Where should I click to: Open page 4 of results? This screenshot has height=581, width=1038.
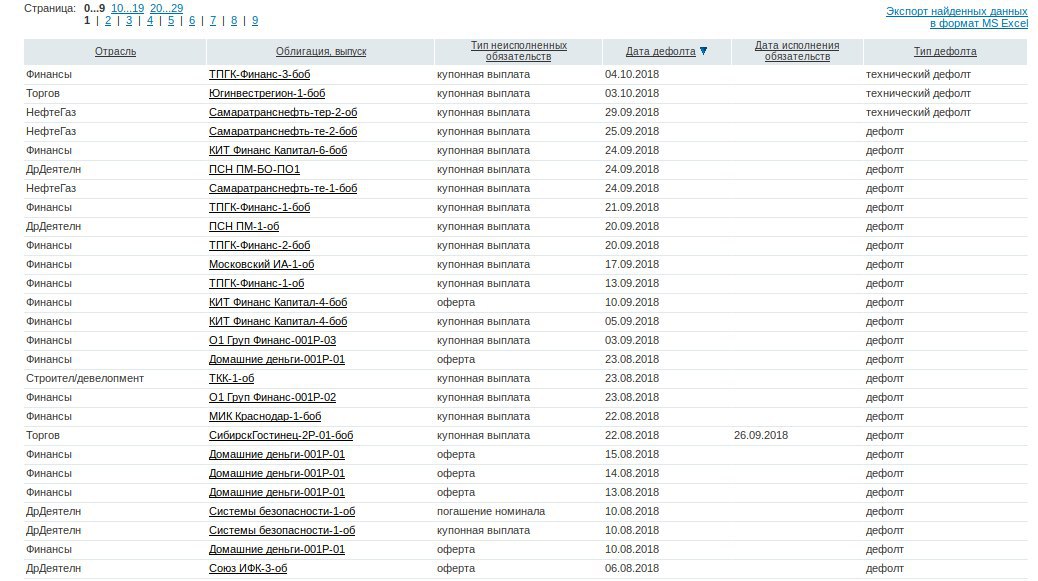[x=150, y=21]
